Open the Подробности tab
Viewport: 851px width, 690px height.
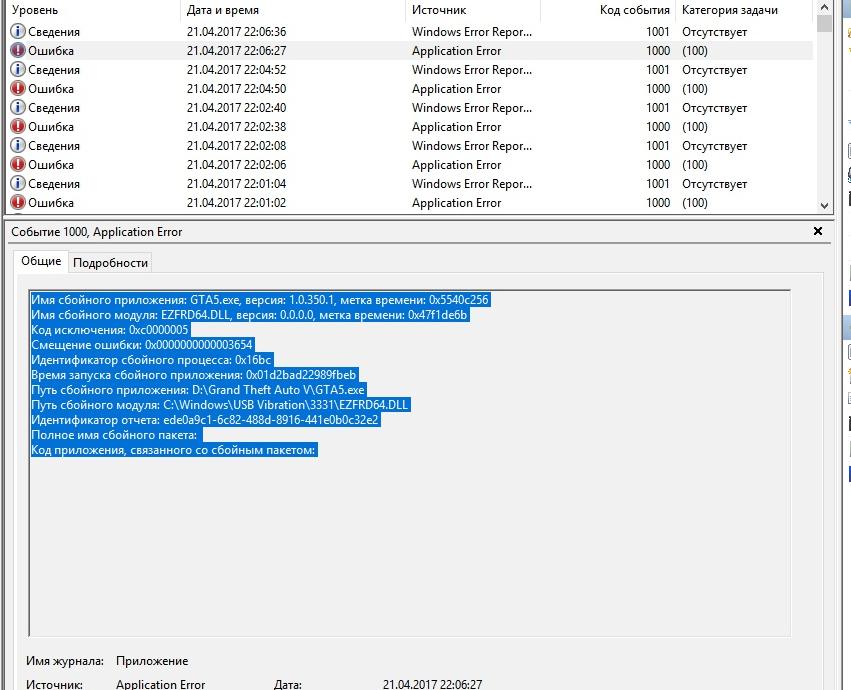[x=110, y=263]
